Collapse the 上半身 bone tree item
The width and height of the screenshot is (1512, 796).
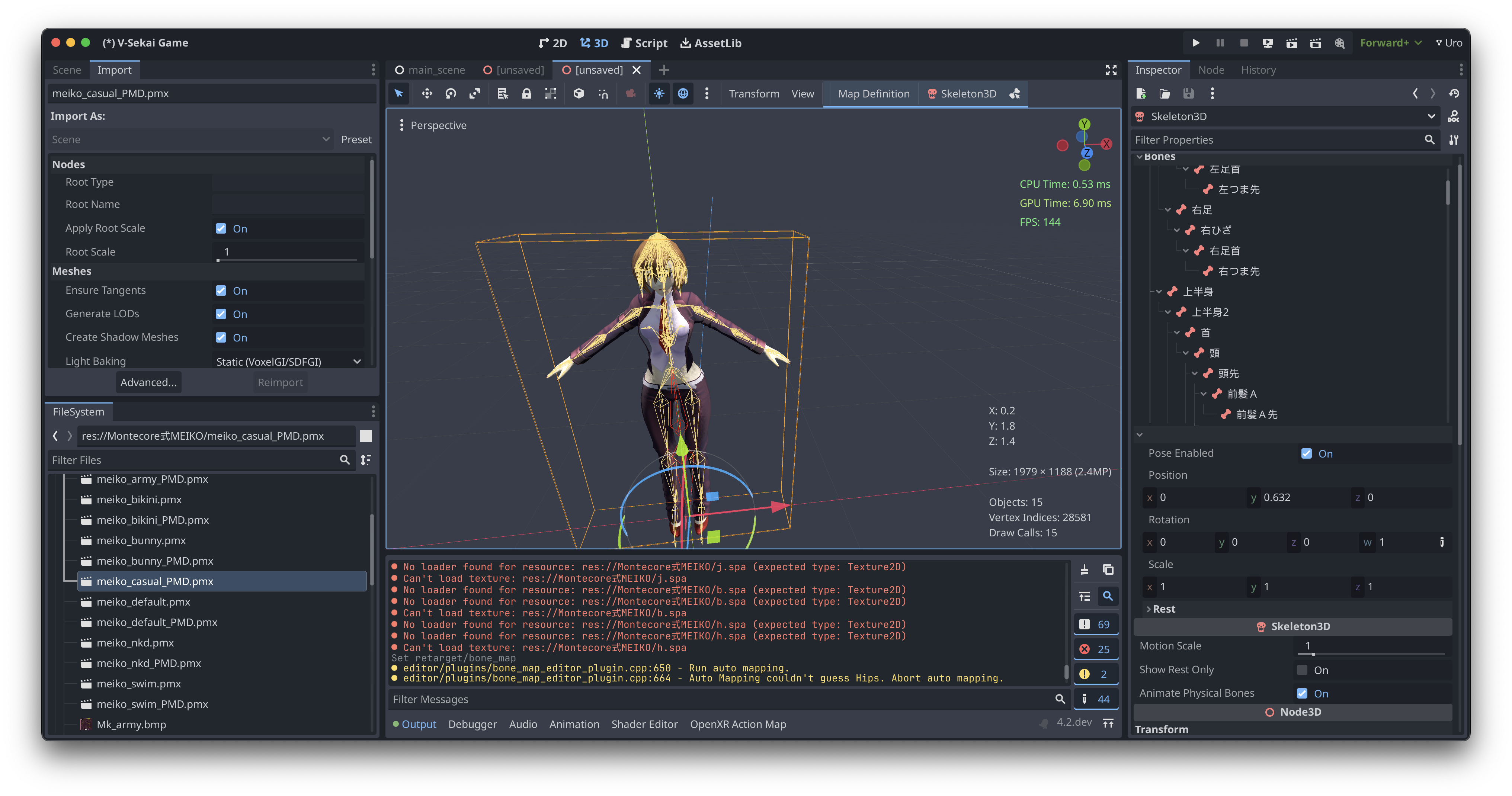click(1159, 292)
